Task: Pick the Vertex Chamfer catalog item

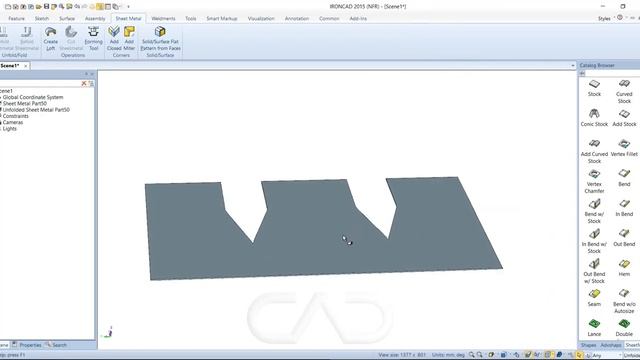Action: tap(594, 181)
